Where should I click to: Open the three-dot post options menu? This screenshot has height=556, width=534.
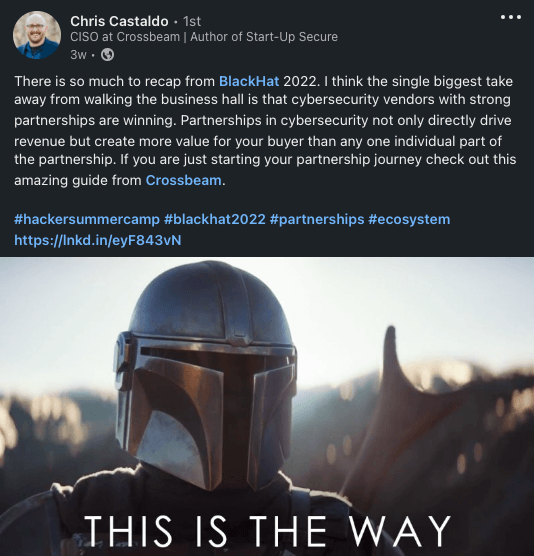511,17
